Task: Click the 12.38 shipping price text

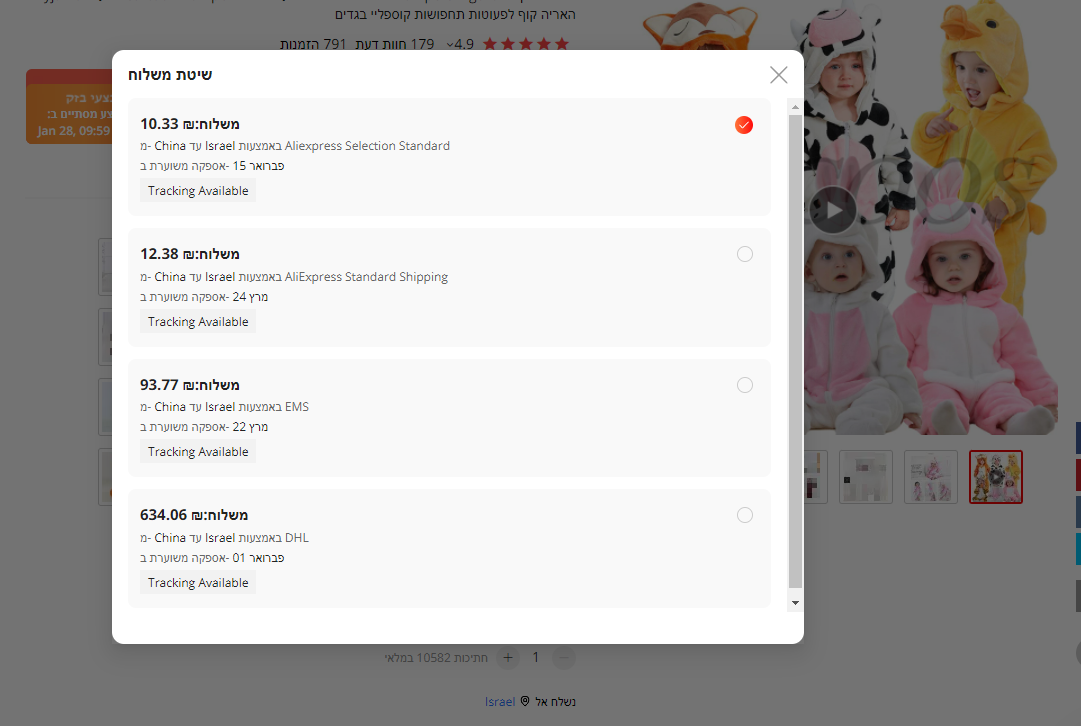Action: click(190, 254)
